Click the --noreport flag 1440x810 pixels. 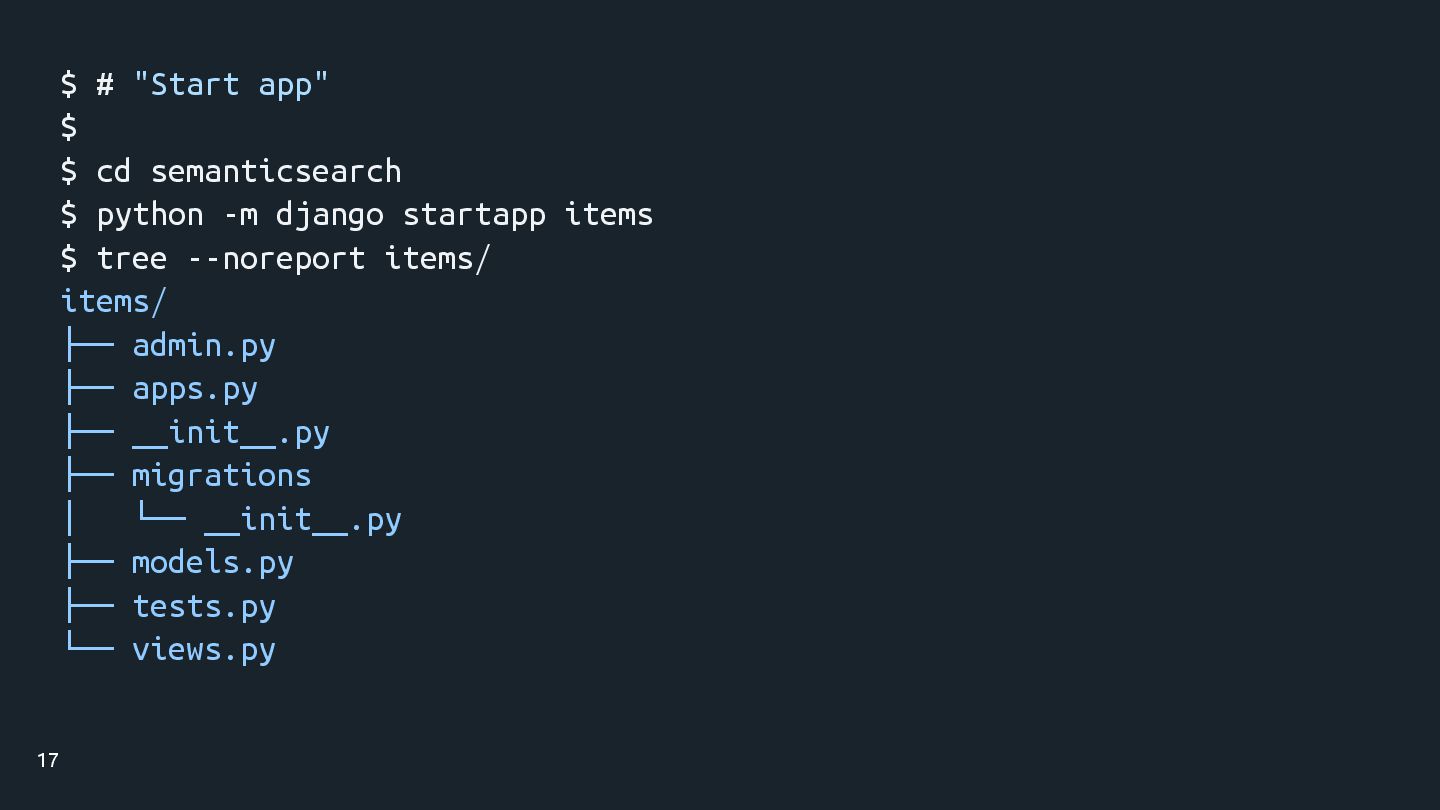click(276, 258)
